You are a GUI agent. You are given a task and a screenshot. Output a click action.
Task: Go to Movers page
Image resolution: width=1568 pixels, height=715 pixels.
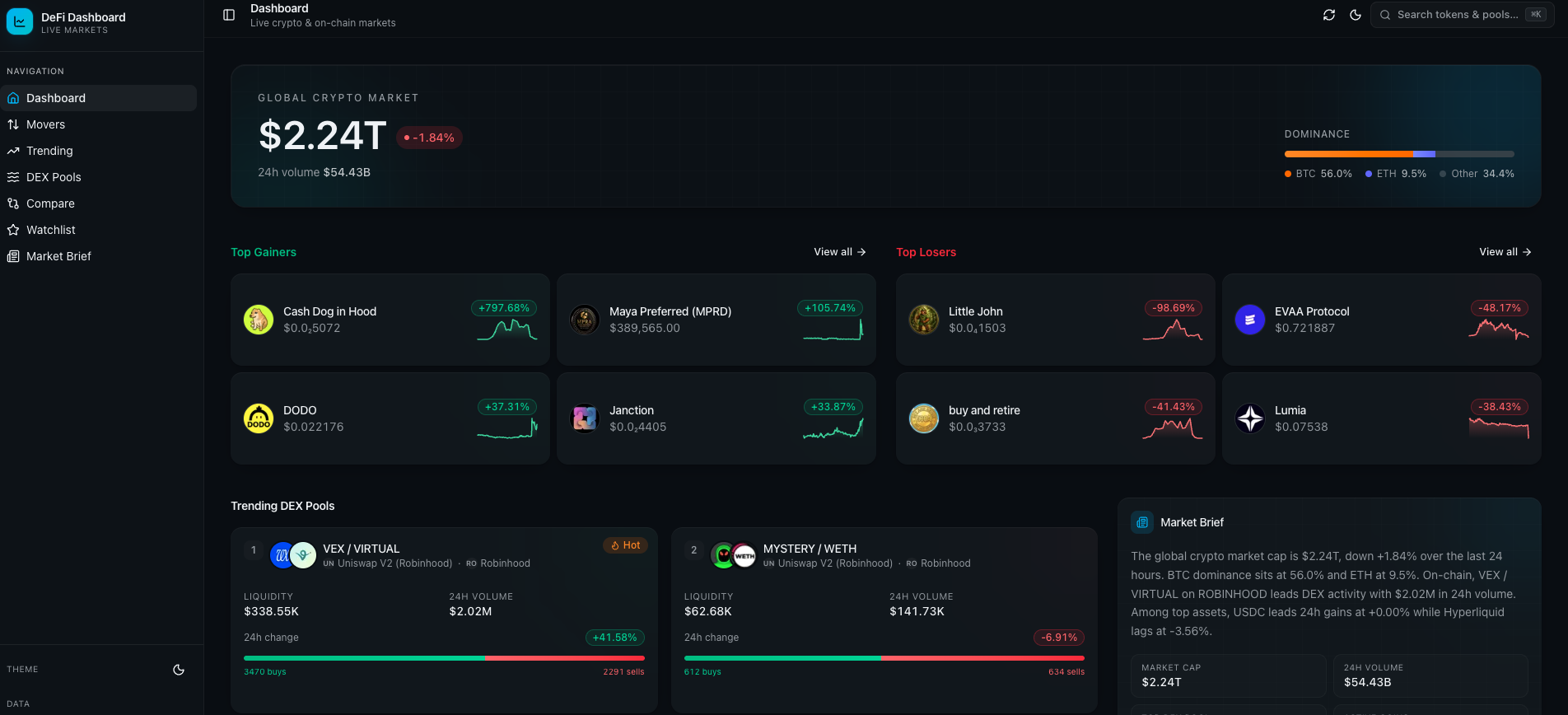click(x=98, y=124)
